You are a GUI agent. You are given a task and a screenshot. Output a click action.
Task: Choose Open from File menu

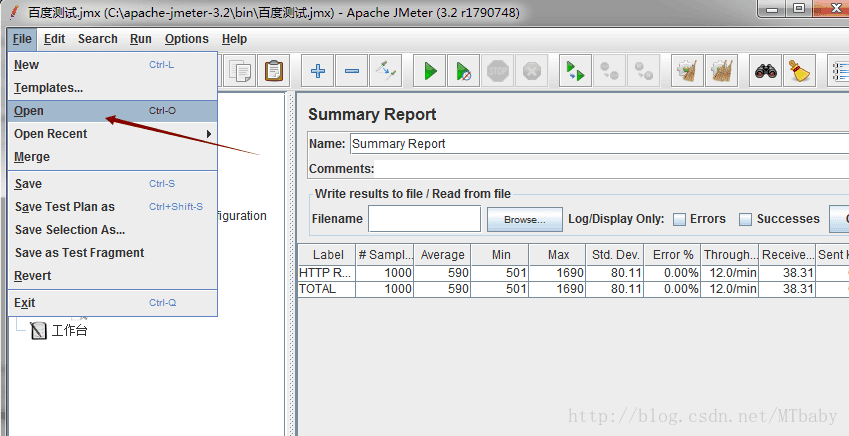point(113,111)
